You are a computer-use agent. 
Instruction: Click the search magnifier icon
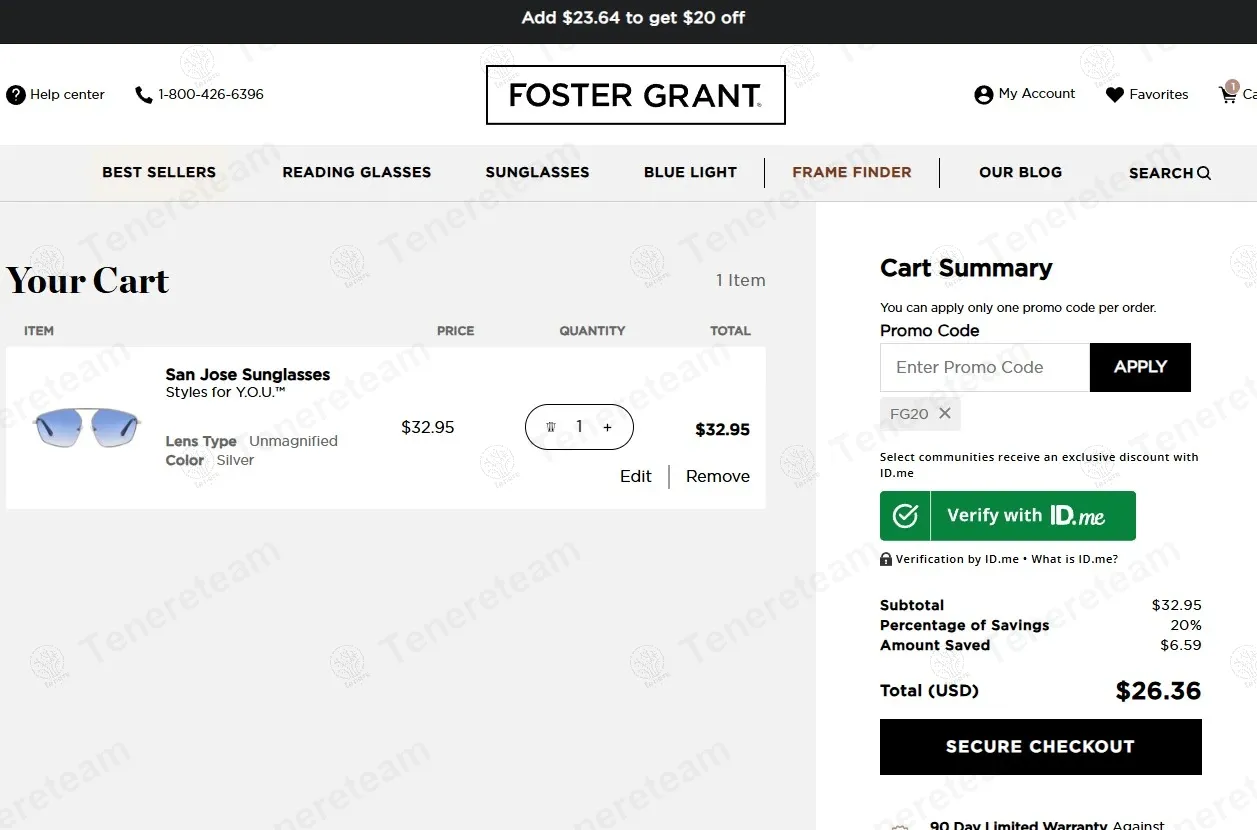[x=1204, y=173]
